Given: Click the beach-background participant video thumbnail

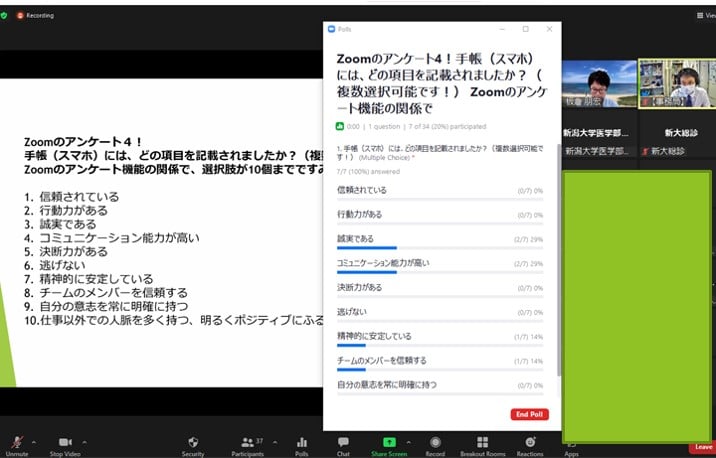Looking at the screenshot, I should coord(599,84).
